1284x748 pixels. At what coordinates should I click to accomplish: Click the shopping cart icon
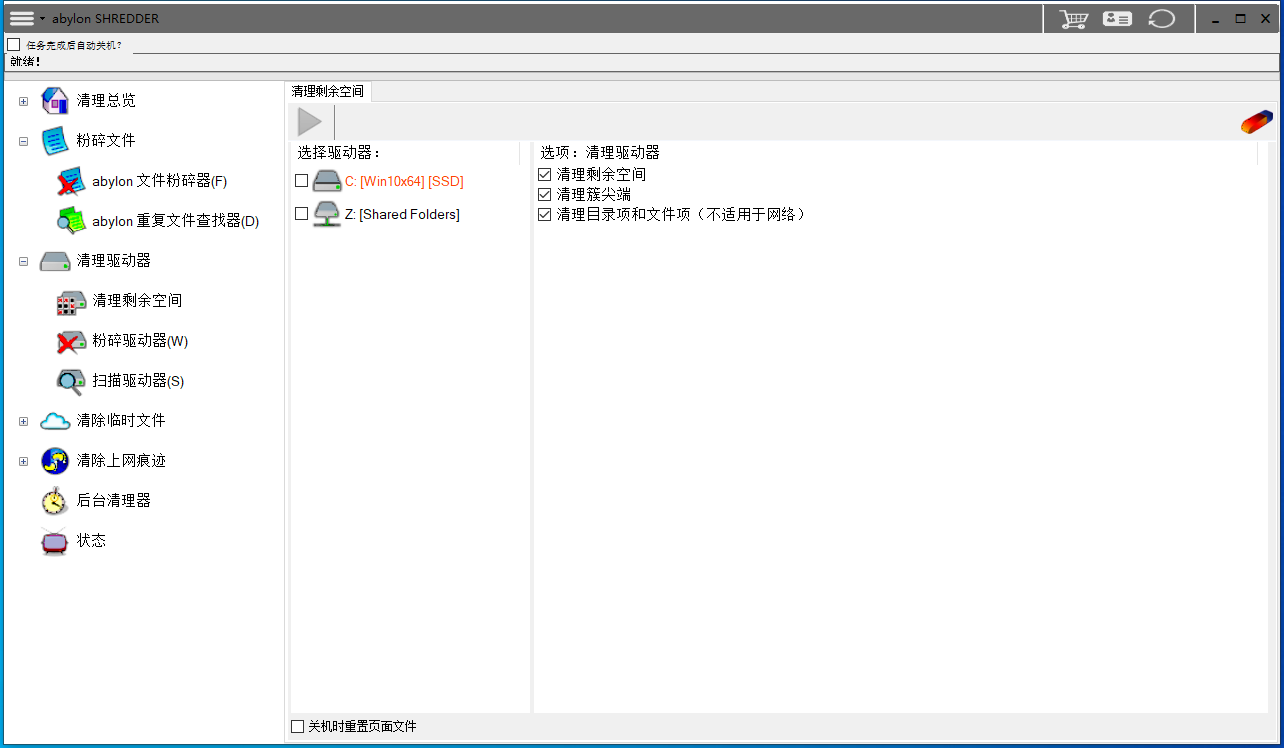1074,19
